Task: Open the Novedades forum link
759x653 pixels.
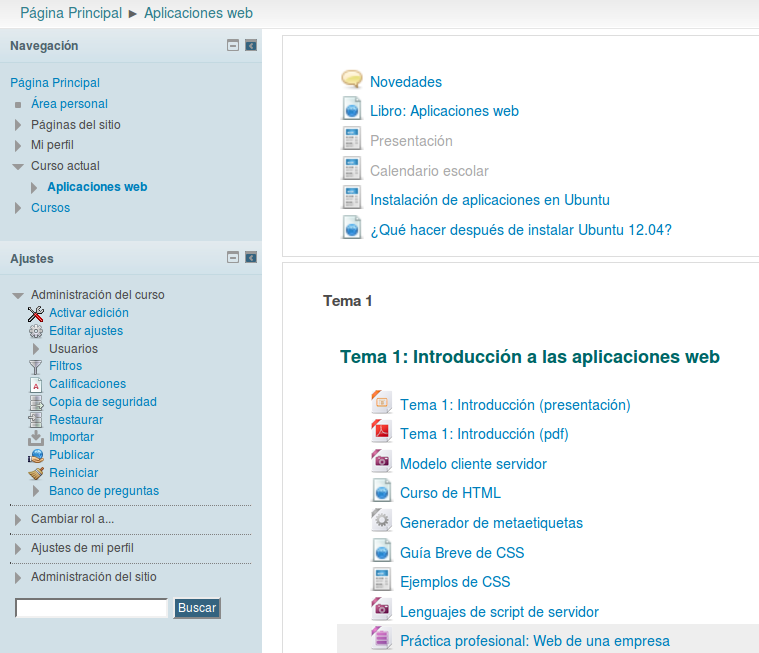Action: (x=406, y=82)
